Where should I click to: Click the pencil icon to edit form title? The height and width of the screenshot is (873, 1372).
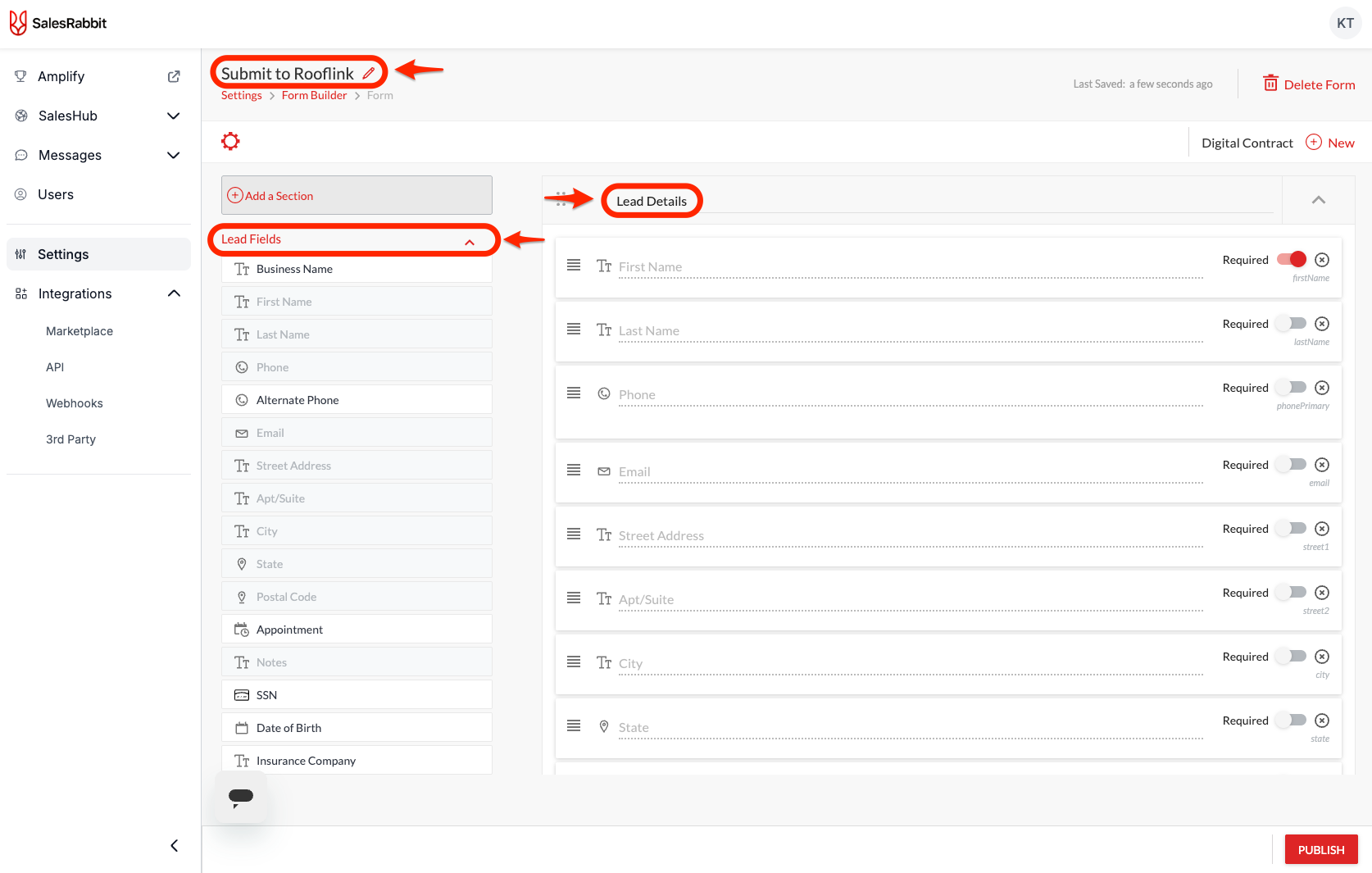click(369, 74)
